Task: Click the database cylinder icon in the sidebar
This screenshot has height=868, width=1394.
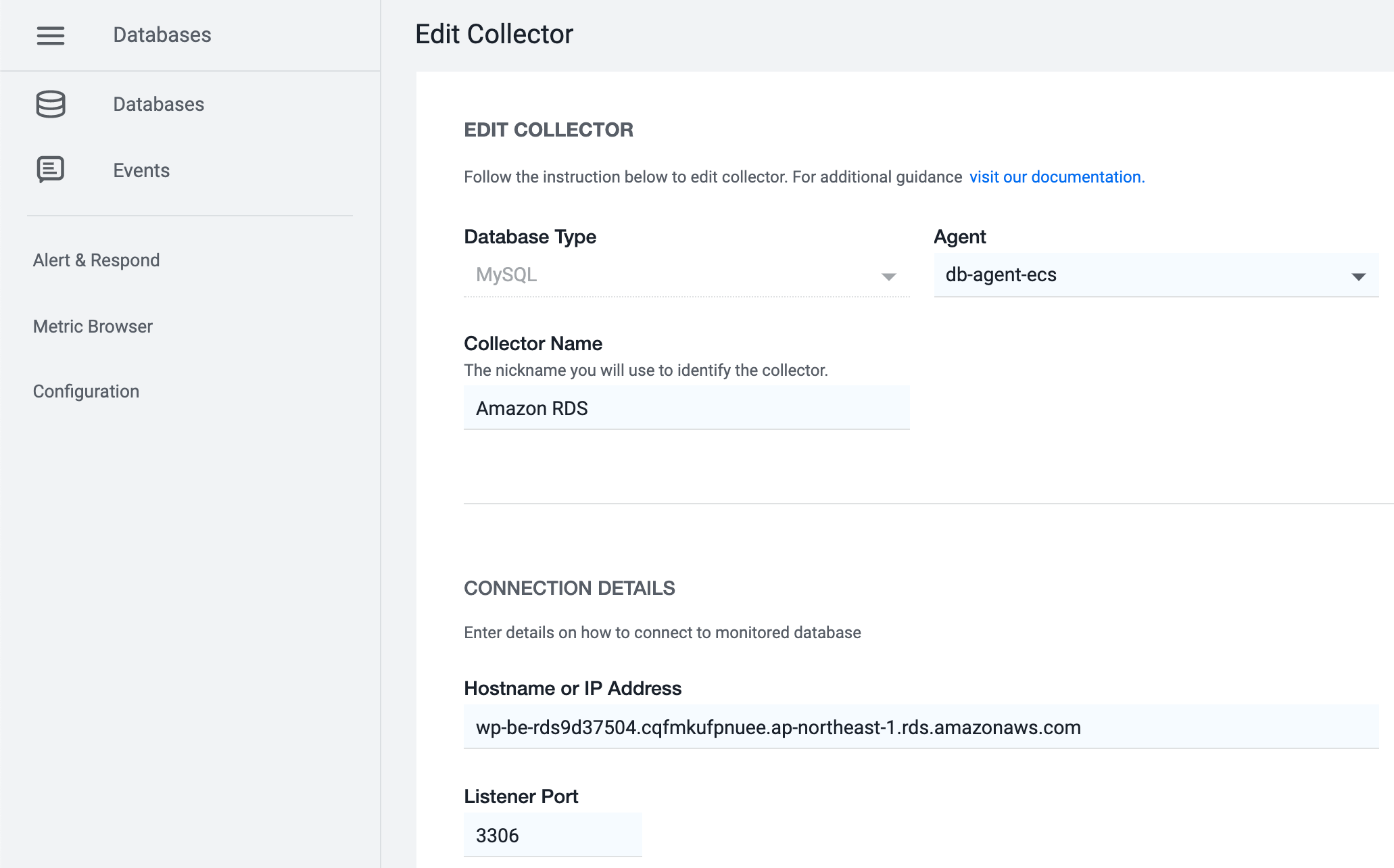Action: coord(50,104)
